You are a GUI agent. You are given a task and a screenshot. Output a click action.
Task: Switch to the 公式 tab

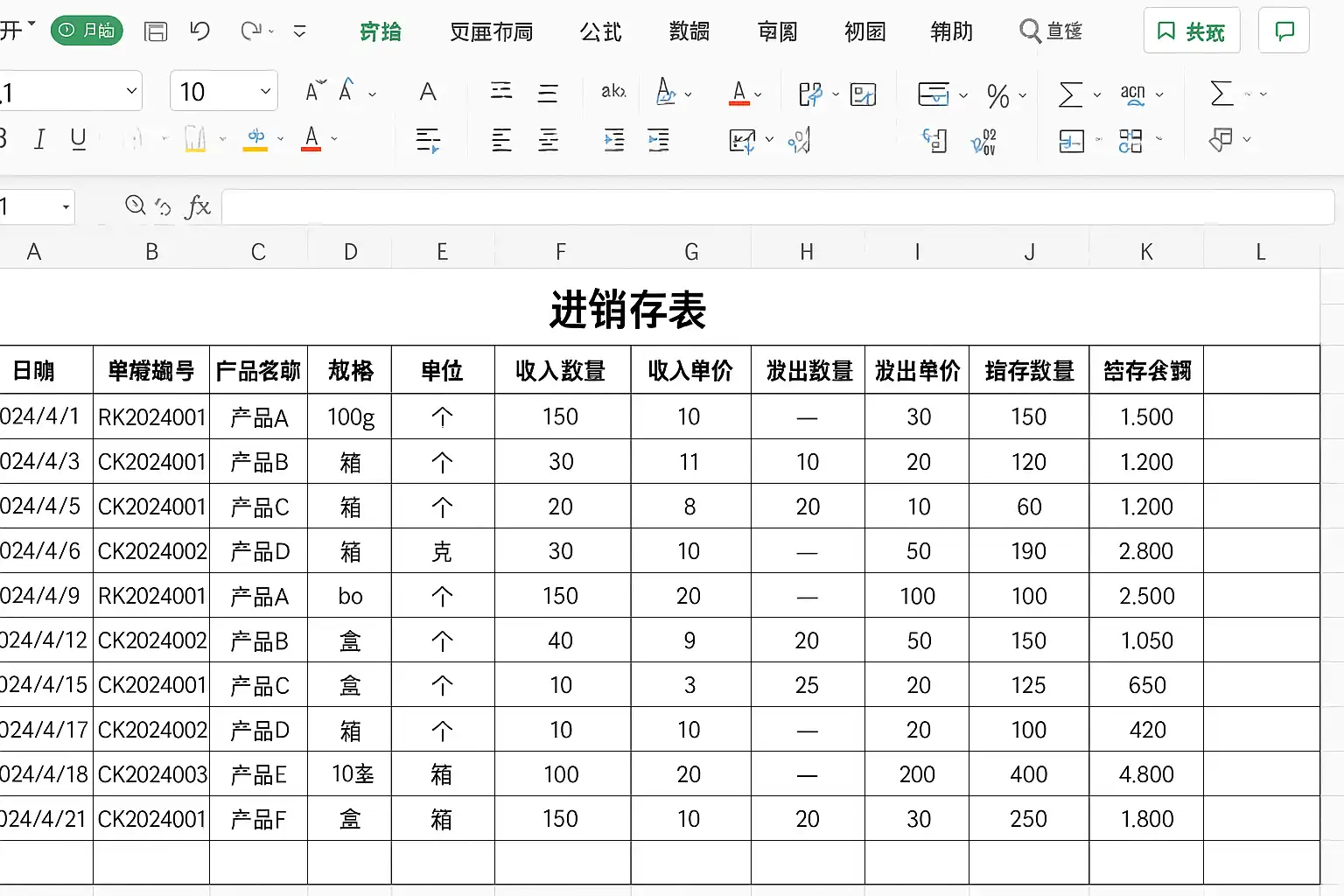tap(599, 31)
